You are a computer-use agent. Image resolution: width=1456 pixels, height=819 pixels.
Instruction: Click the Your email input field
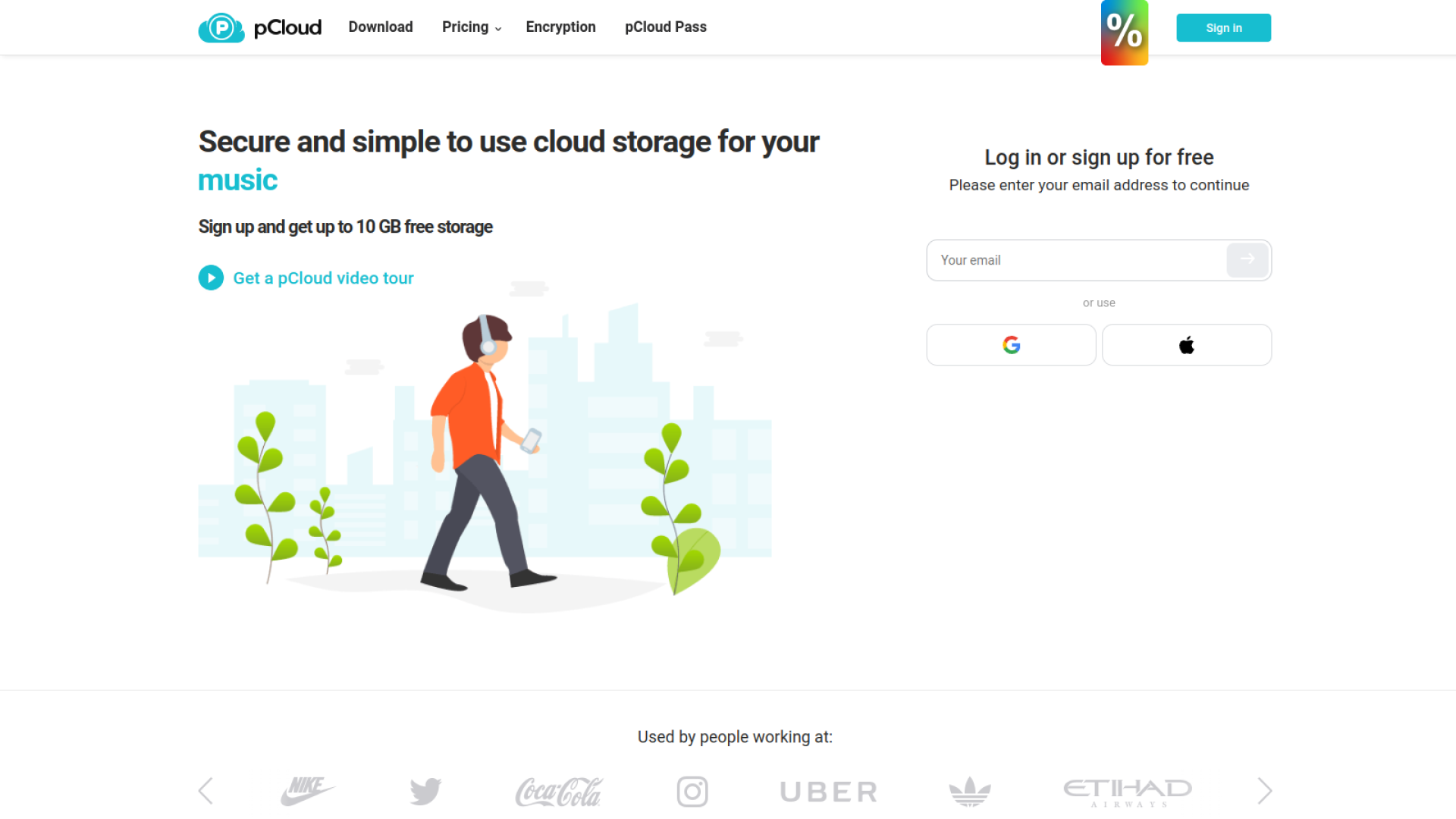pos(1077,260)
